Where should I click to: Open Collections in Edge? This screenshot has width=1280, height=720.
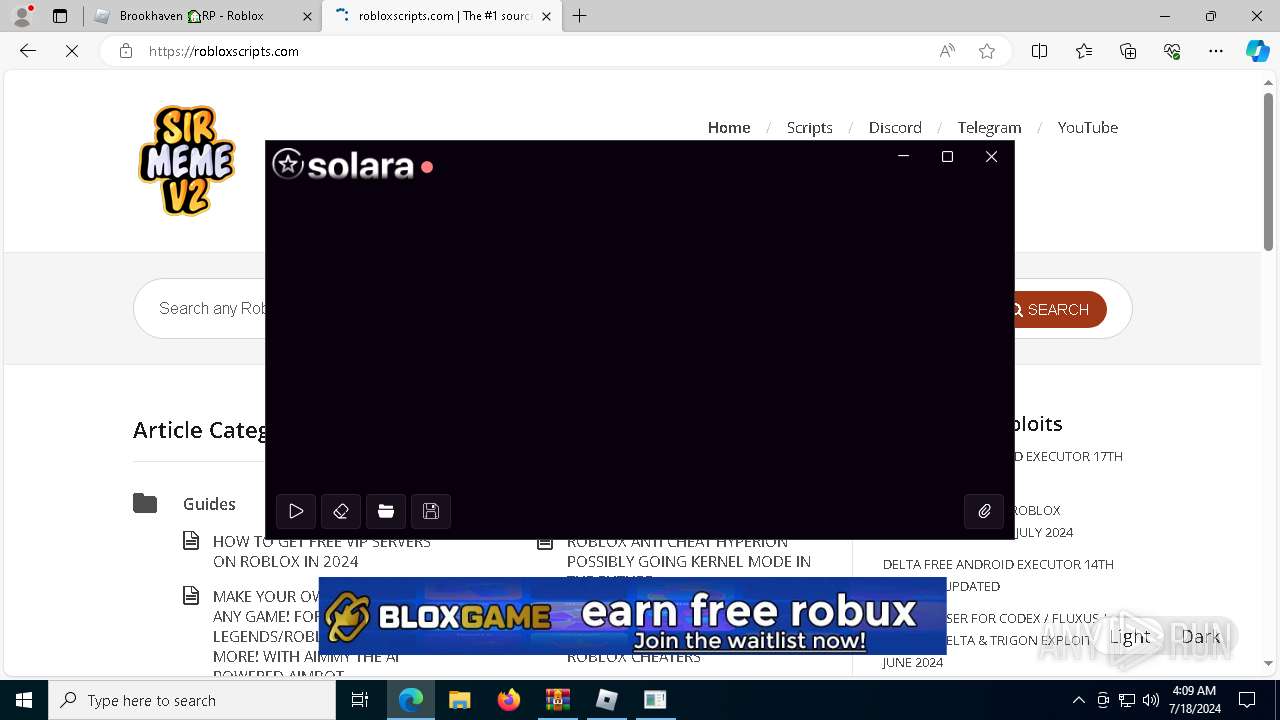(1128, 51)
